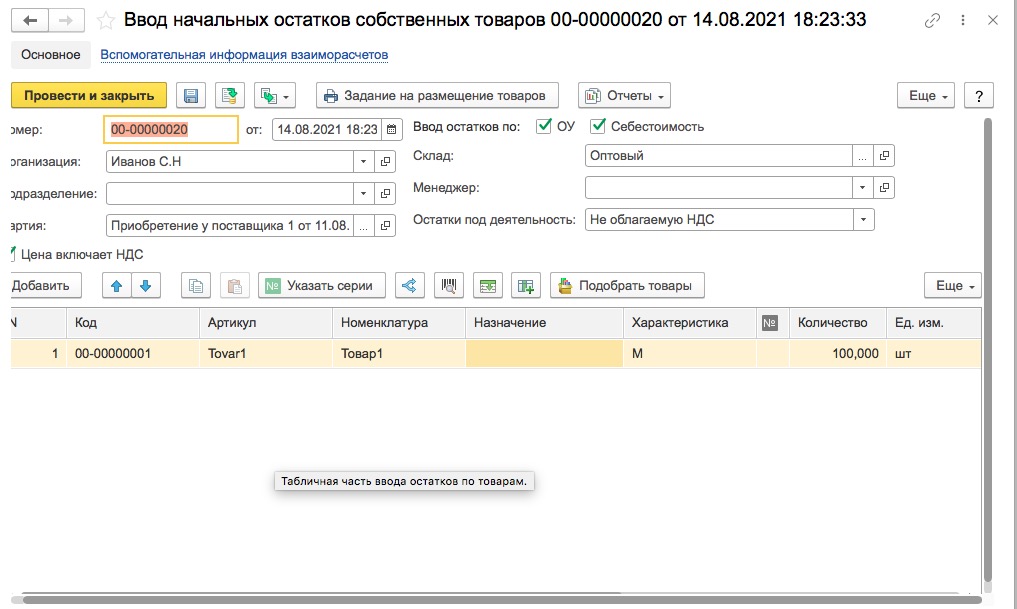Click the forward navigation arrow
Screen dimensions: 1017x609
tap(66, 21)
